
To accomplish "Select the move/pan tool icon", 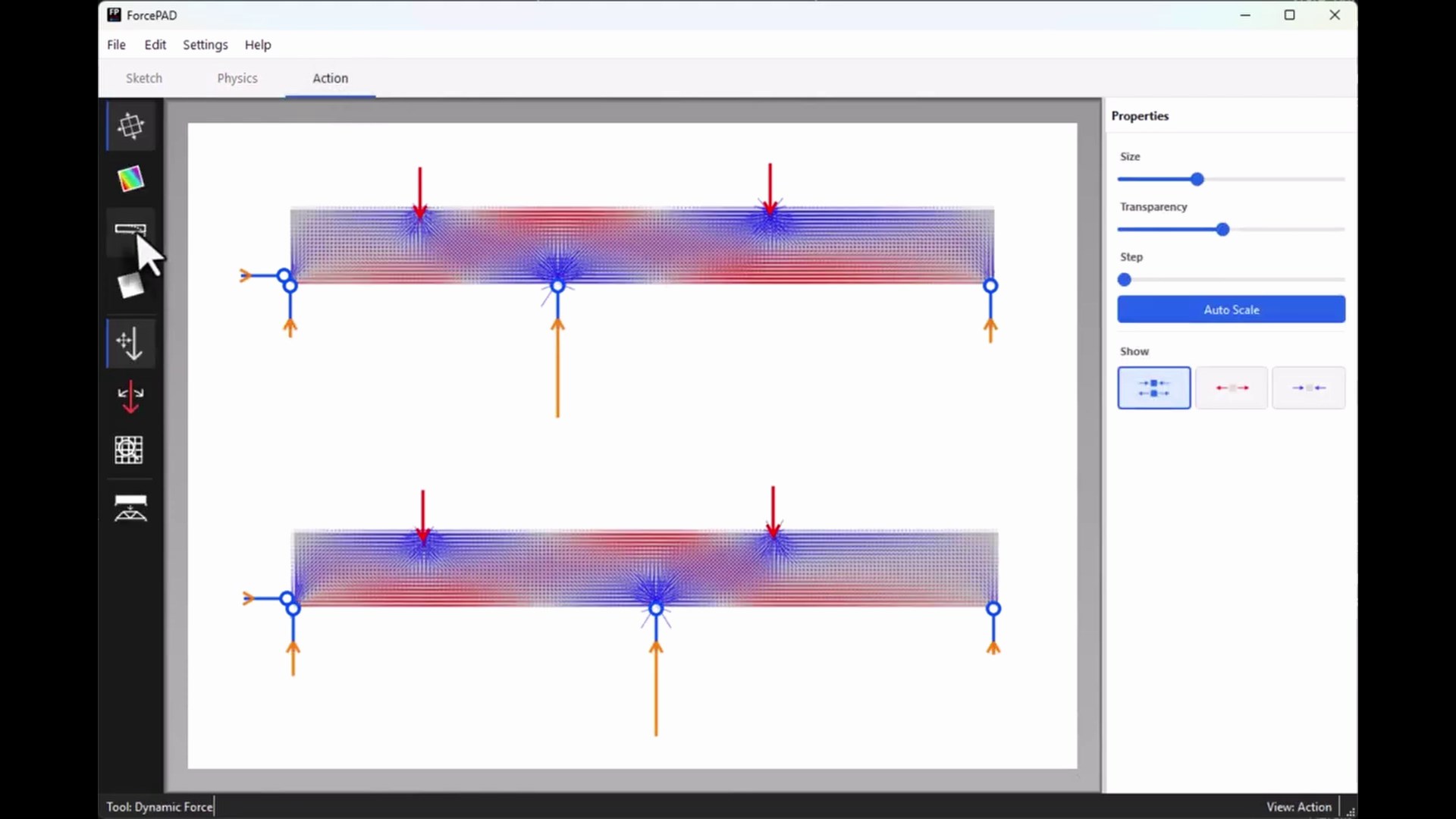I will pyautogui.click(x=130, y=126).
